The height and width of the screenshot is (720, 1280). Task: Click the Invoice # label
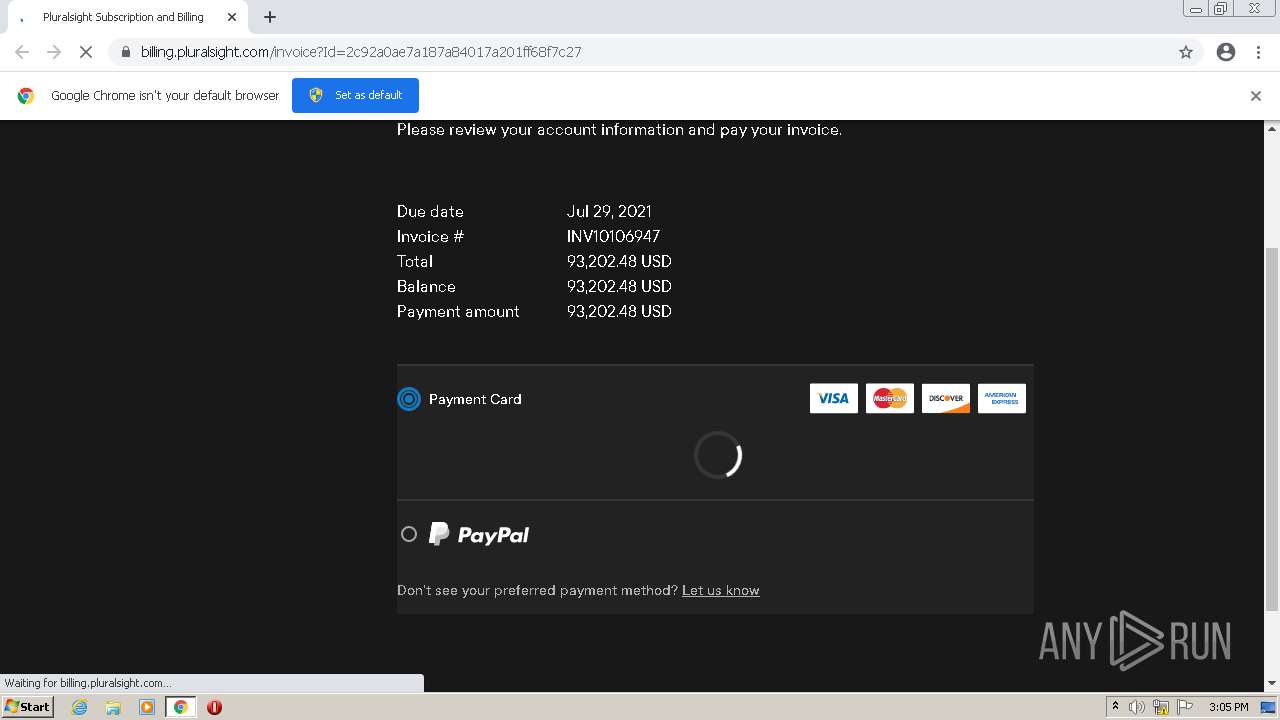pyautogui.click(x=430, y=236)
